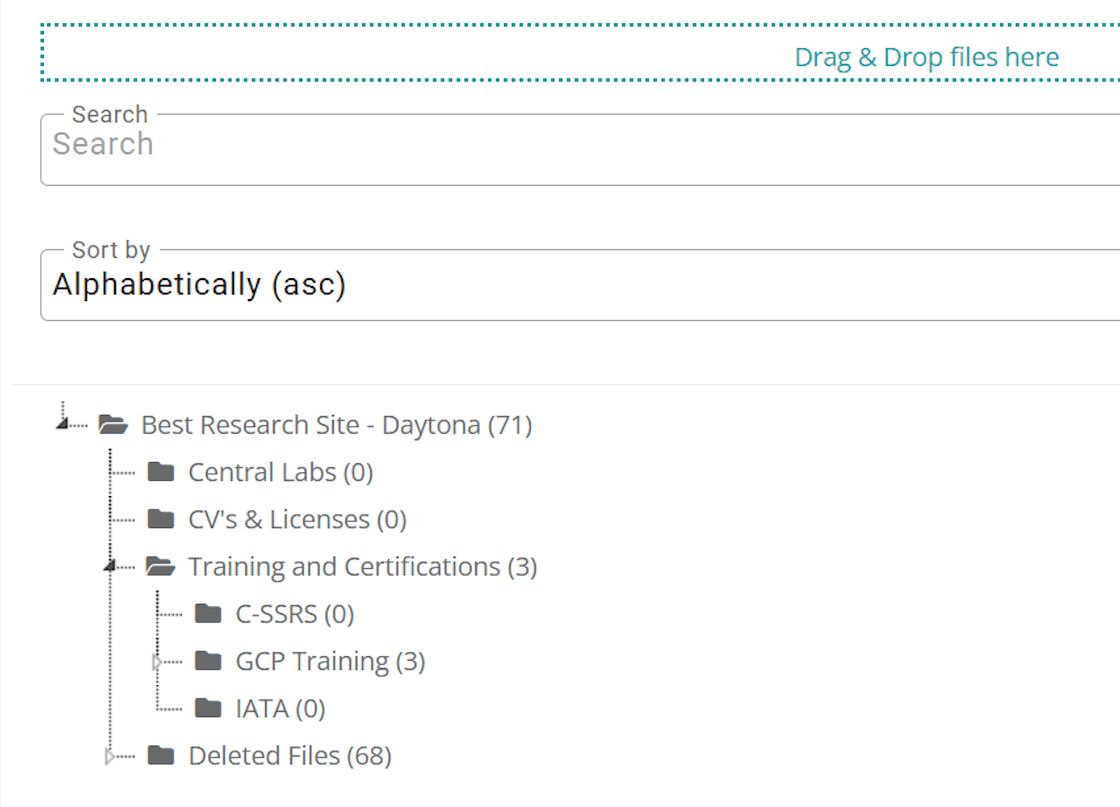Click the GCP Training folder icon

pos(208,661)
